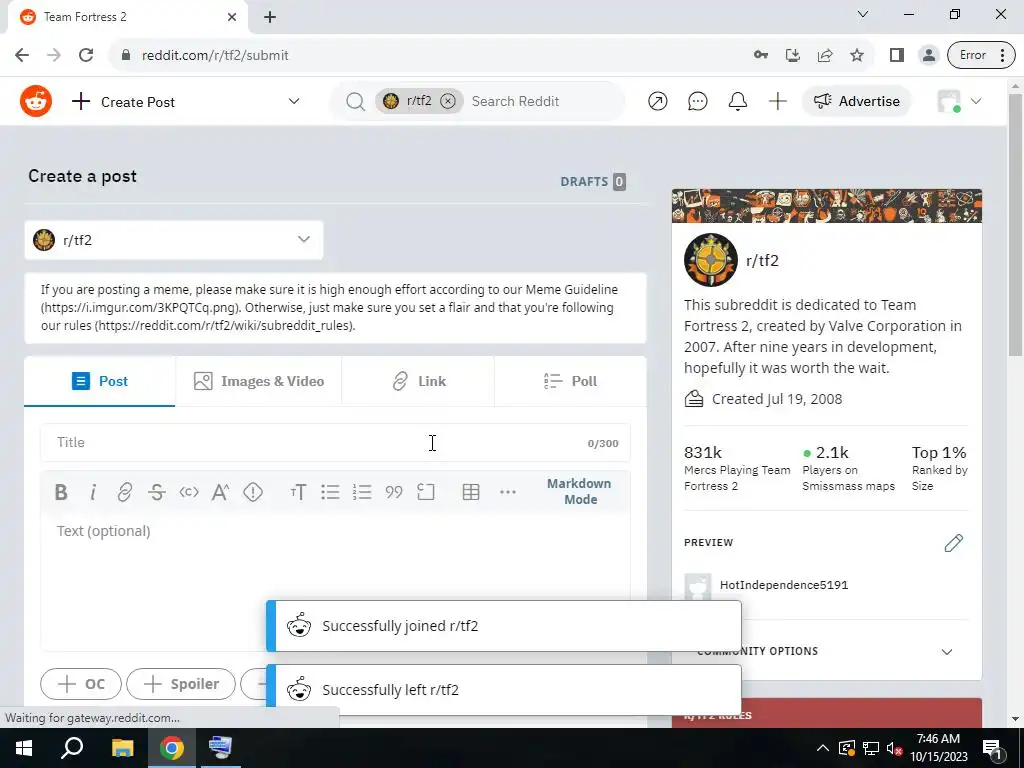
Task: Open Drafts
Action: (593, 182)
